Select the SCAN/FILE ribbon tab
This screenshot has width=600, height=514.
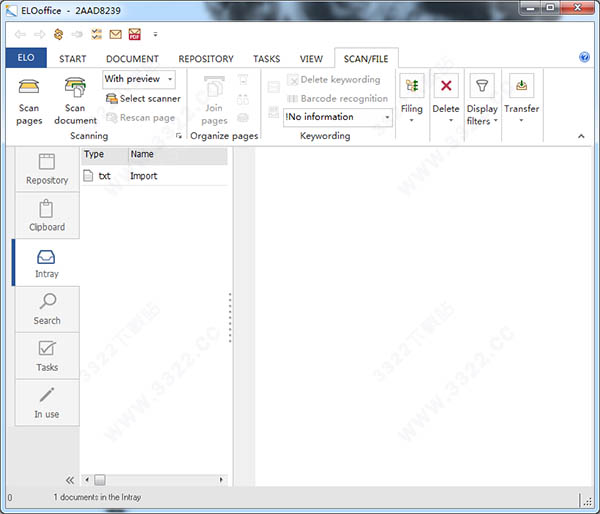[366, 59]
